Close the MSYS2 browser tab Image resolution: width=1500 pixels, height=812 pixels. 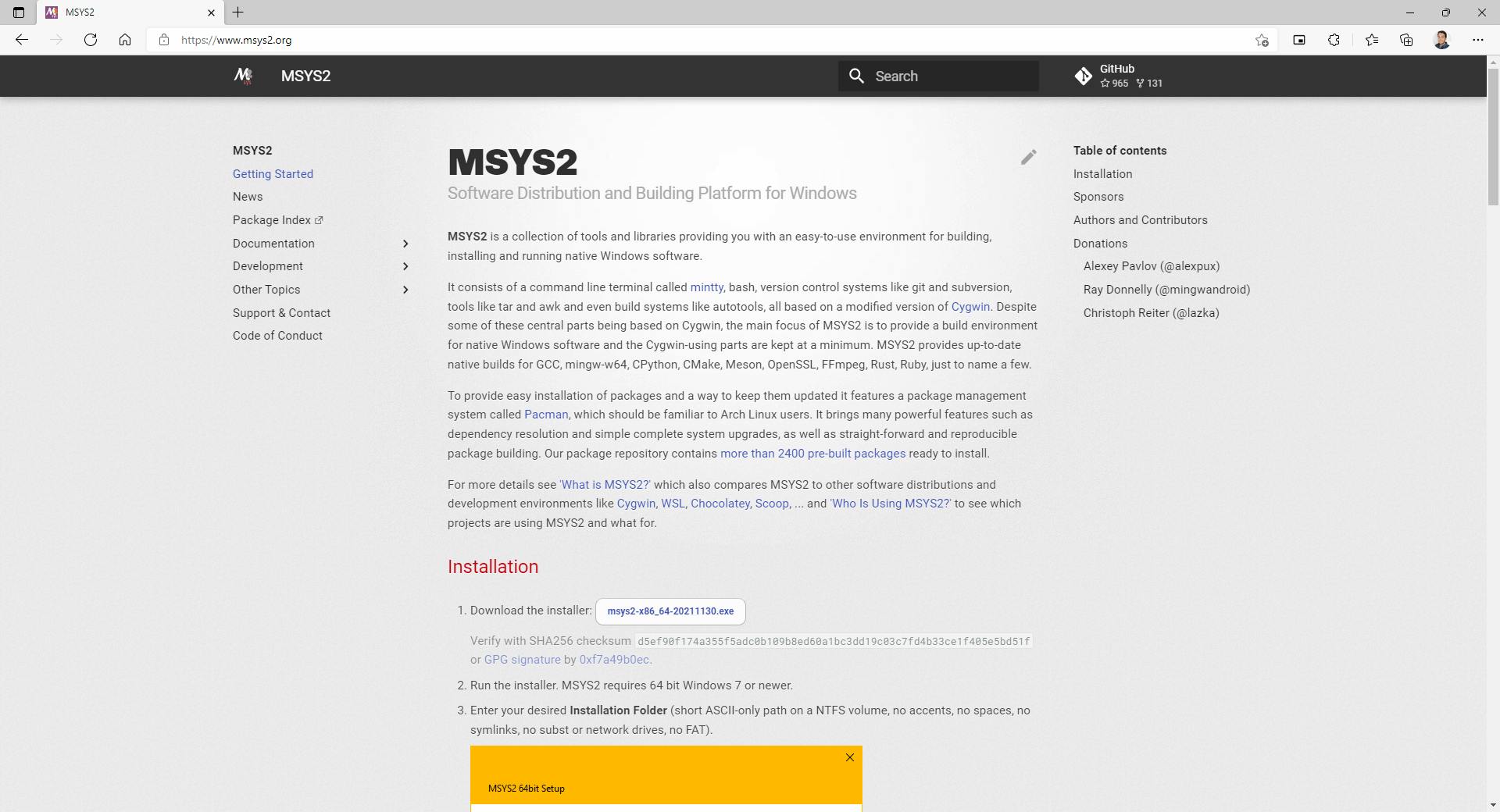(211, 12)
